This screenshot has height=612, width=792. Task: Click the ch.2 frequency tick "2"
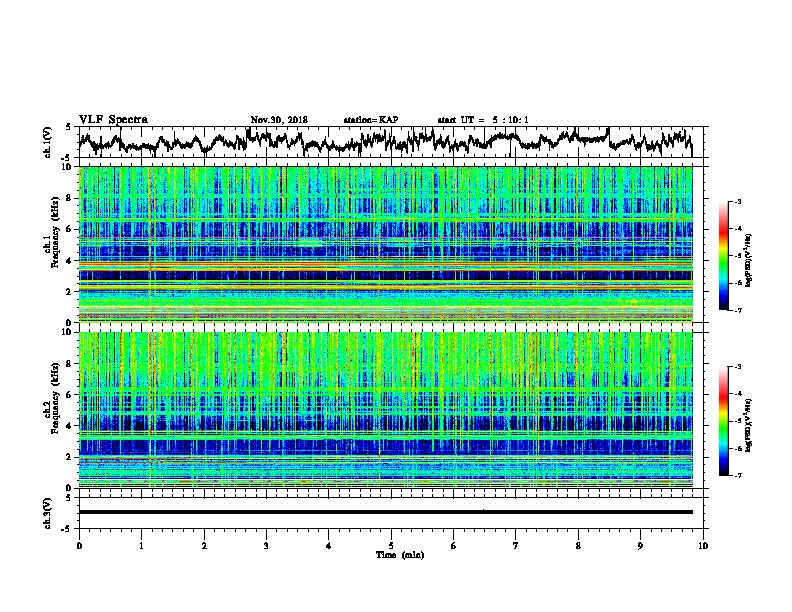pos(70,457)
